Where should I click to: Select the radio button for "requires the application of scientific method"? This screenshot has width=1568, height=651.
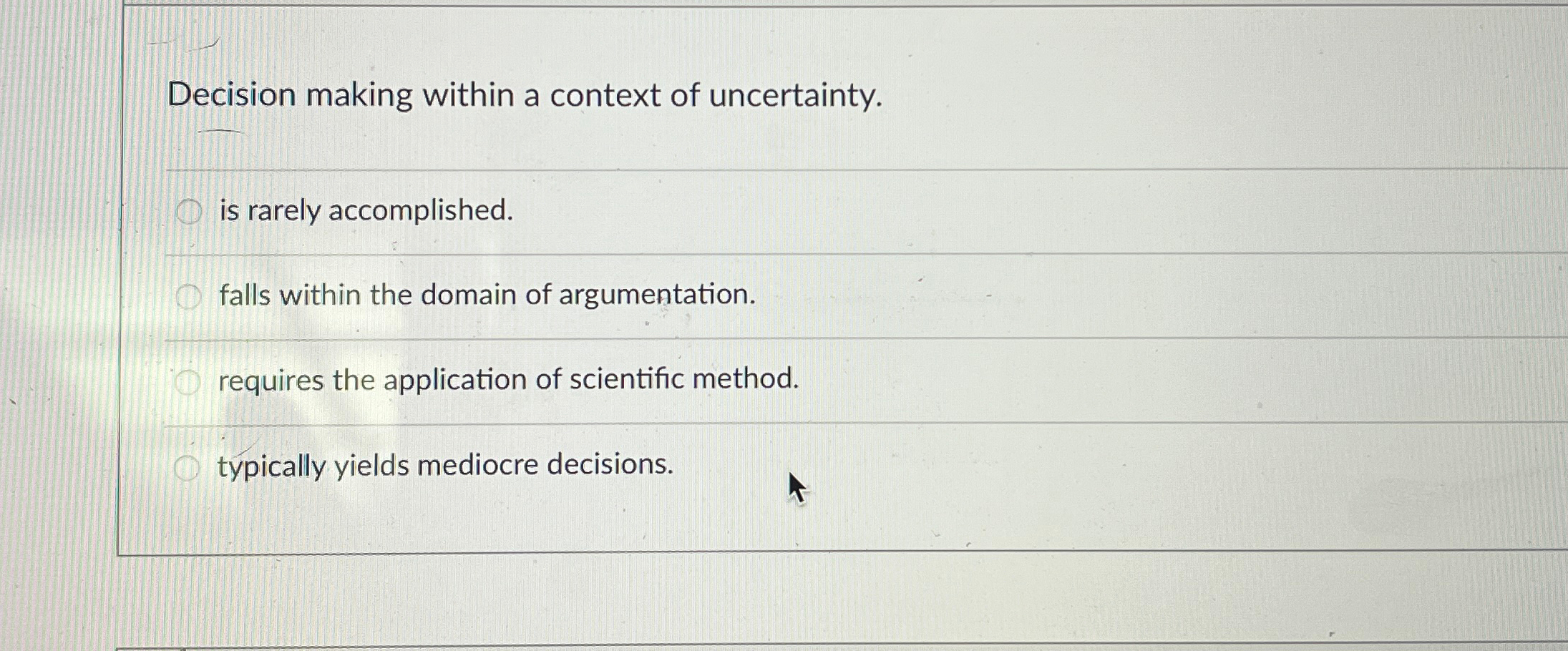coord(188,381)
